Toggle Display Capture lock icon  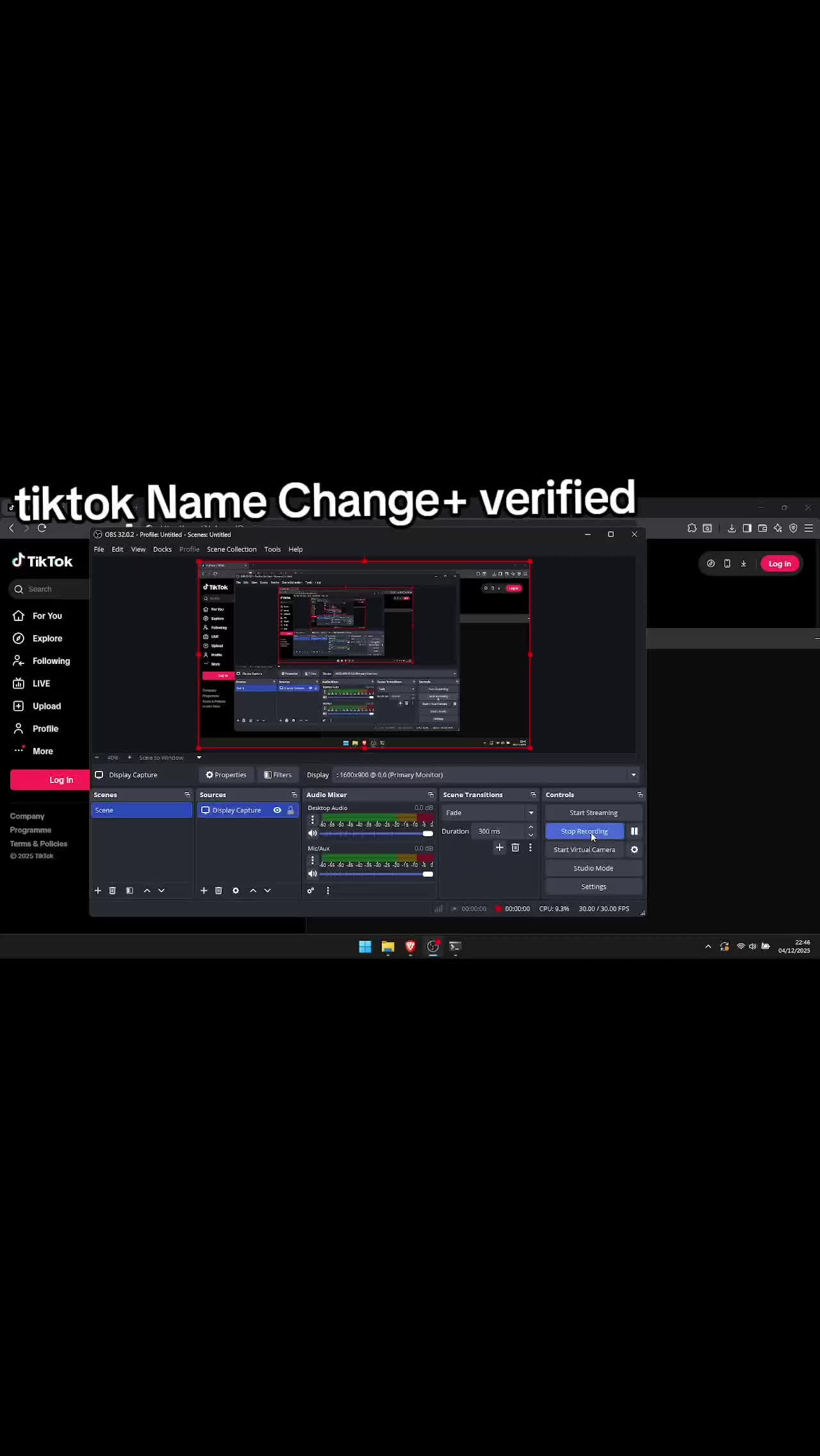pos(291,810)
